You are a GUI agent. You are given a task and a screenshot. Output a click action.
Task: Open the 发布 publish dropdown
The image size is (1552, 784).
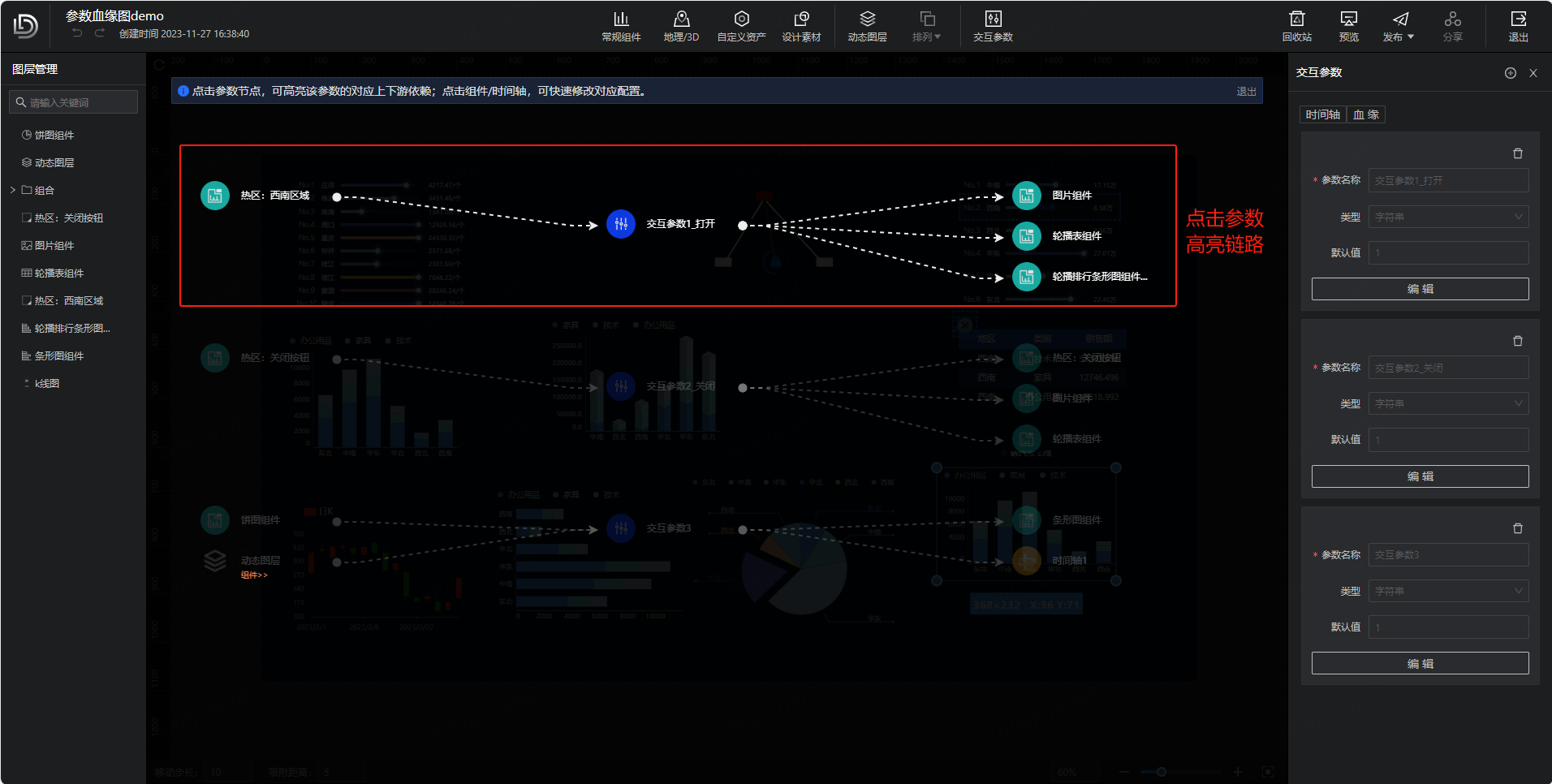pos(1399,26)
